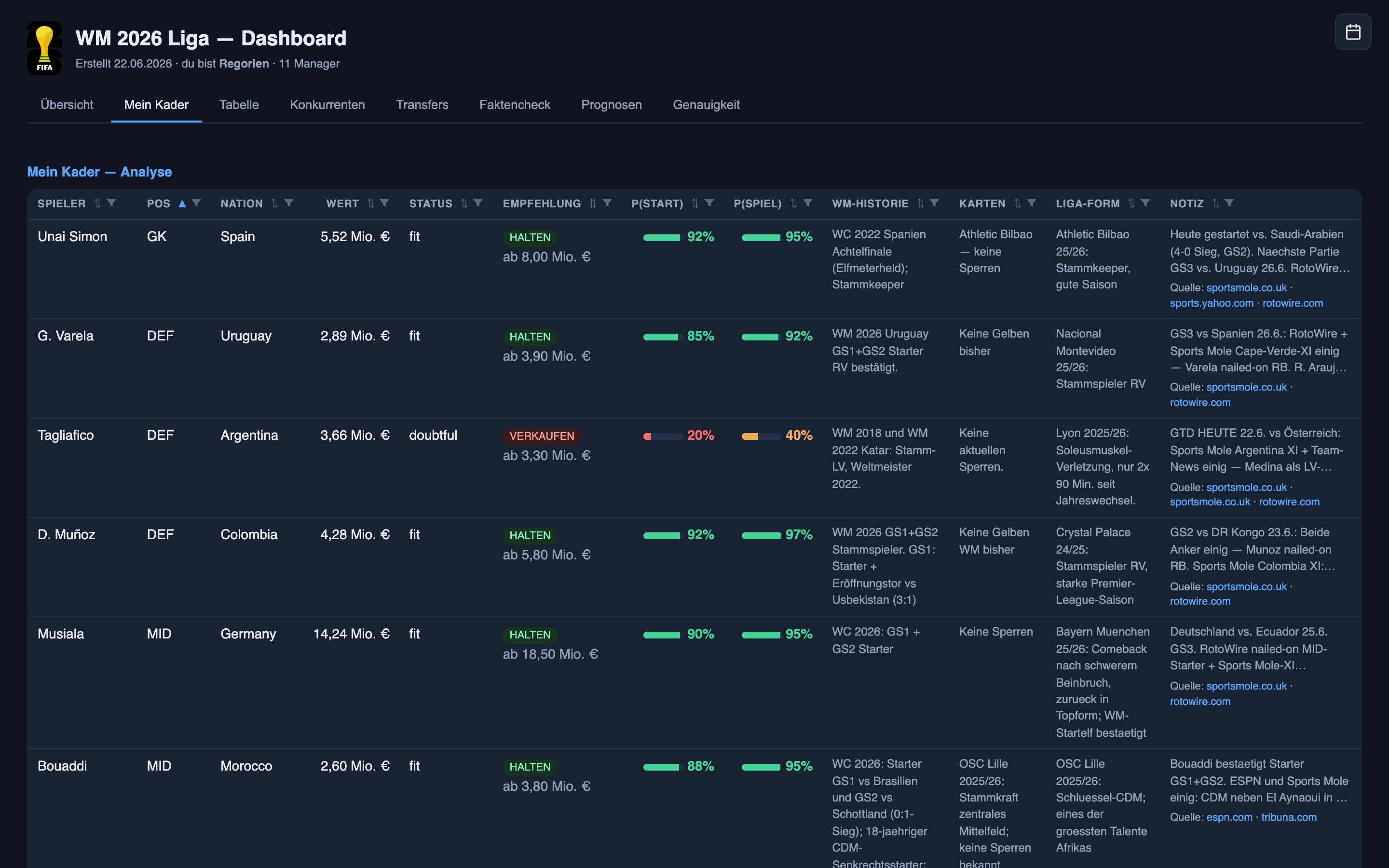Image resolution: width=1389 pixels, height=868 pixels.
Task: Open filter for P(START) column
Action: pyautogui.click(x=709, y=203)
